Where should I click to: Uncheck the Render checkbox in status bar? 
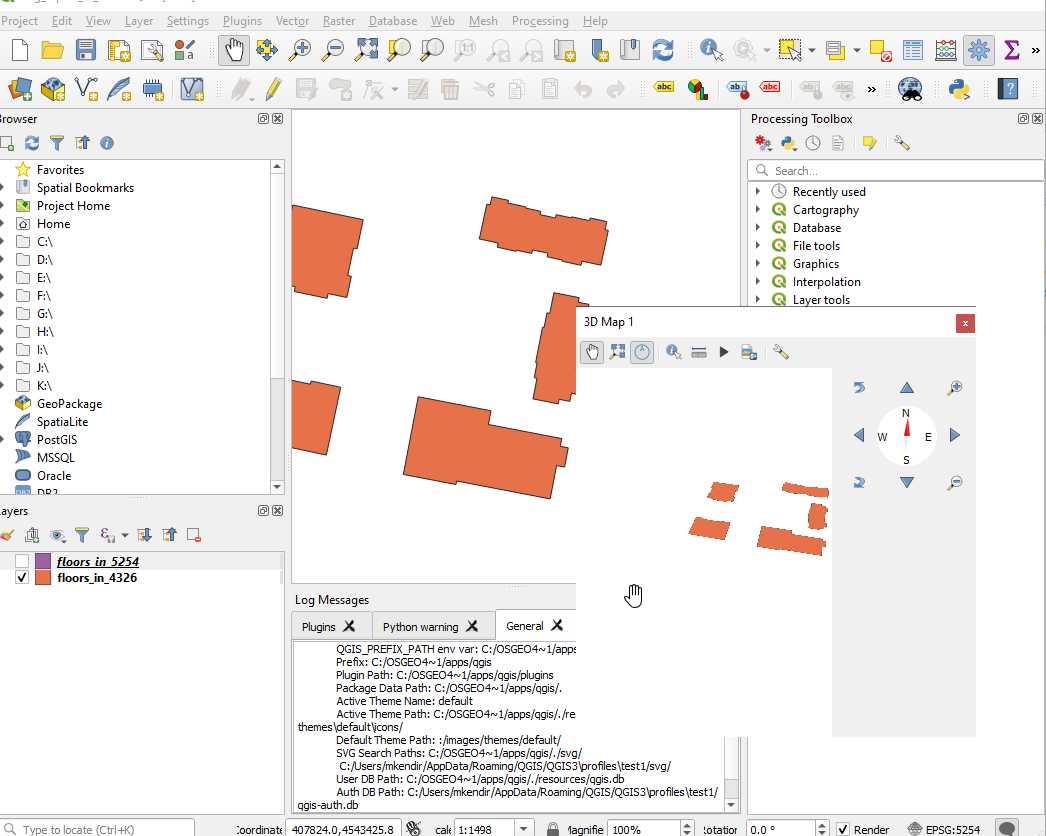[x=842, y=829]
